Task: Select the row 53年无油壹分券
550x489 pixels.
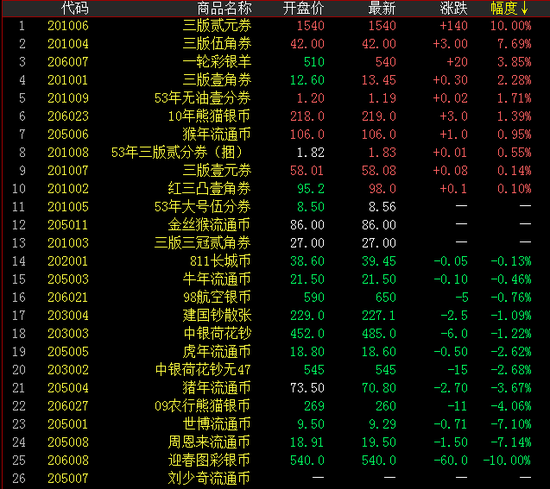Action: (x=276, y=98)
